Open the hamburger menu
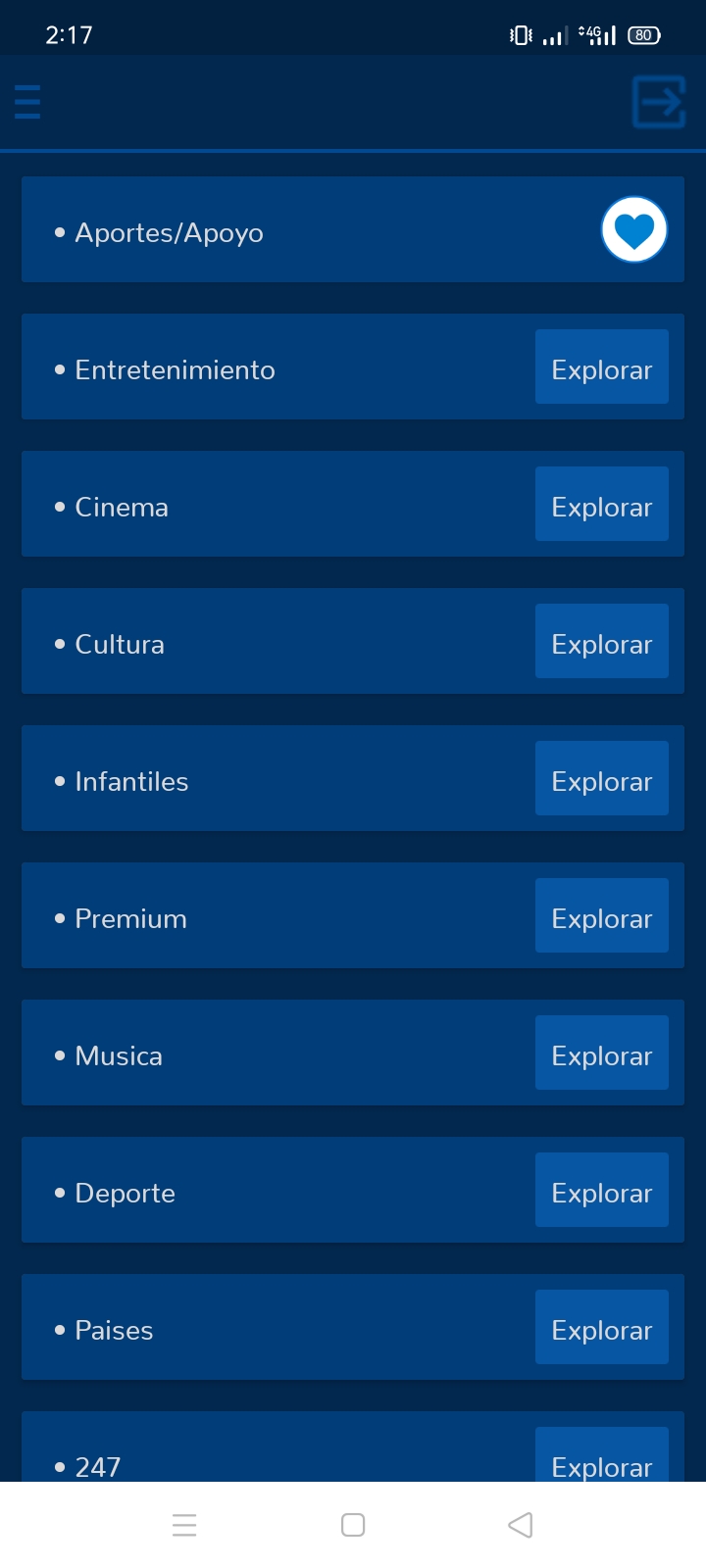 click(x=27, y=102)
